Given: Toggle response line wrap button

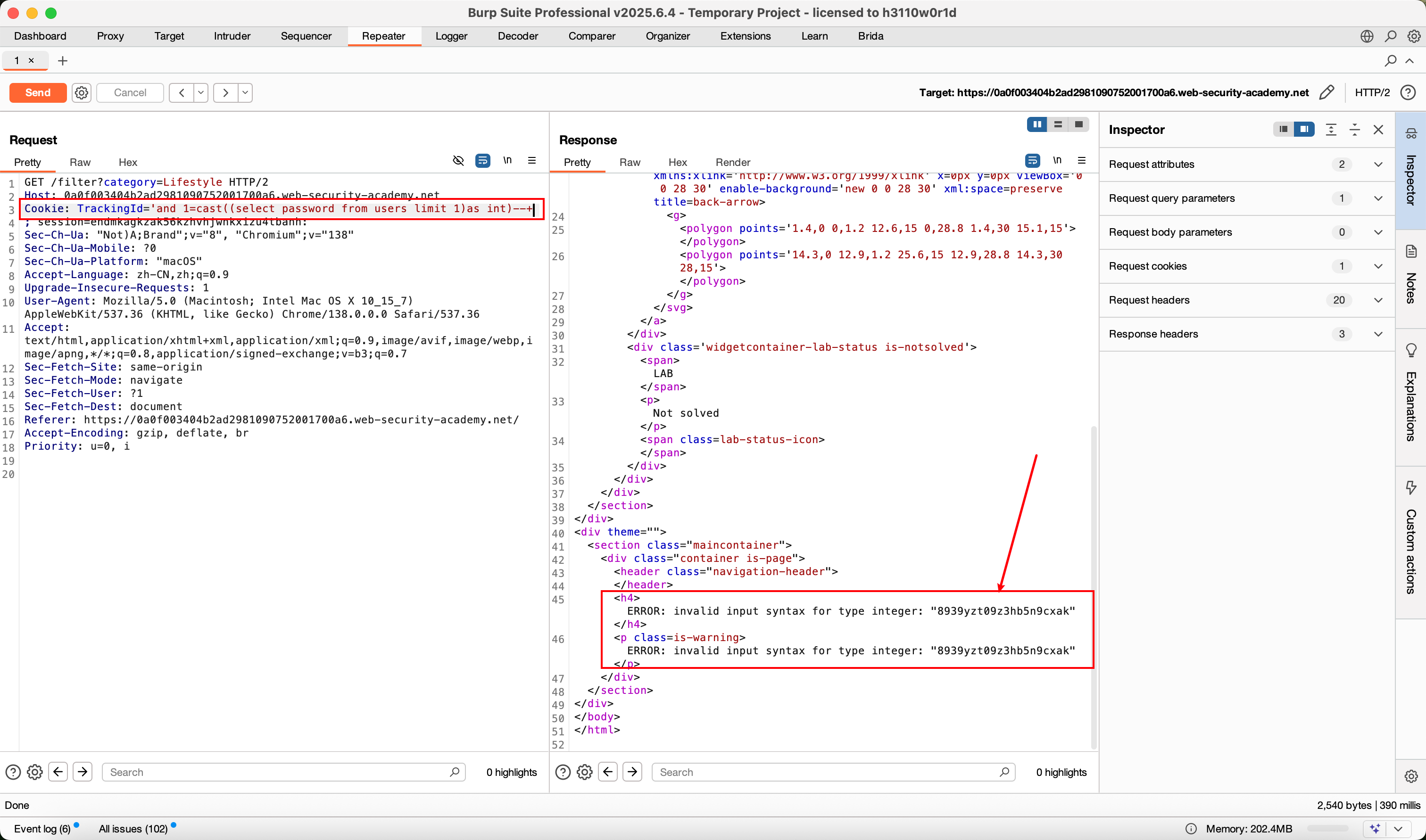Looking at the screenshot, I should tap(1032, 161).
